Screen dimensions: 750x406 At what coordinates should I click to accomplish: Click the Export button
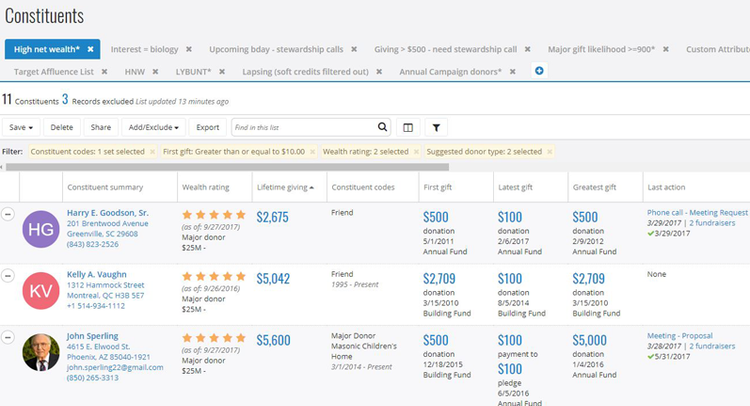coord(207,128)
